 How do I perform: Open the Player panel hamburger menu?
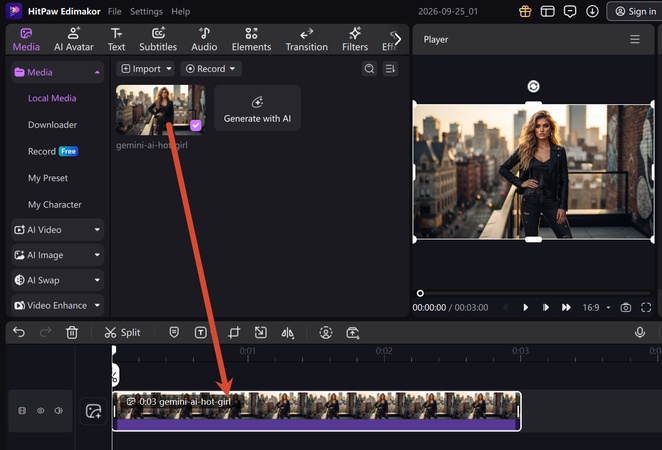tap(635, 39)
